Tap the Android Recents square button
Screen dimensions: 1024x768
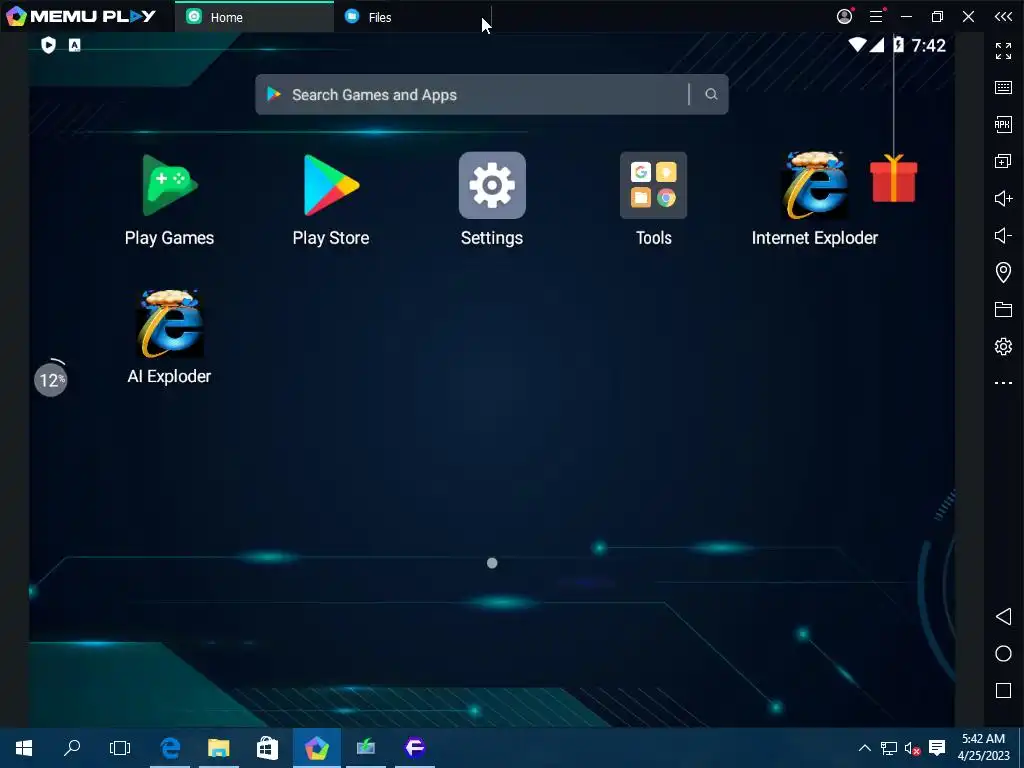pyautogui.click(x=1003, y=690)
